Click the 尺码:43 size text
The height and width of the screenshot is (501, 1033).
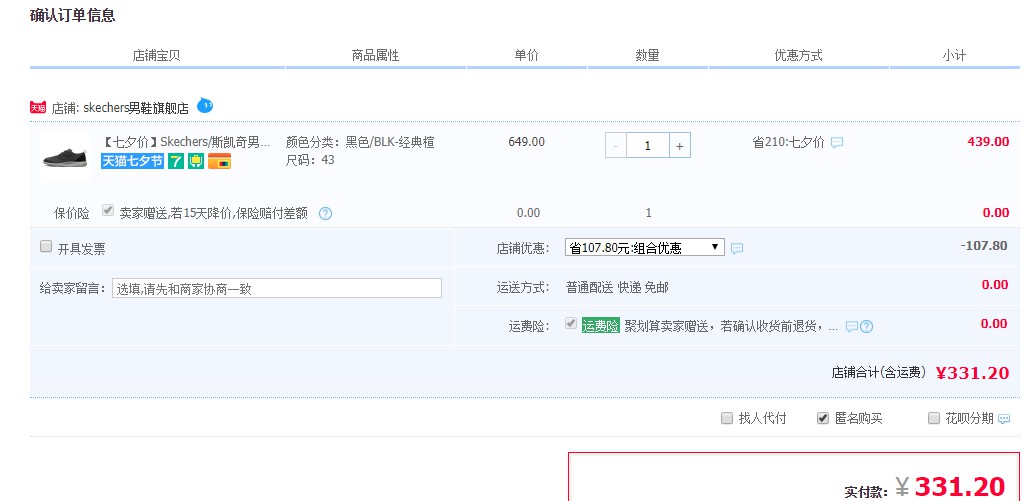coord(310,160)
